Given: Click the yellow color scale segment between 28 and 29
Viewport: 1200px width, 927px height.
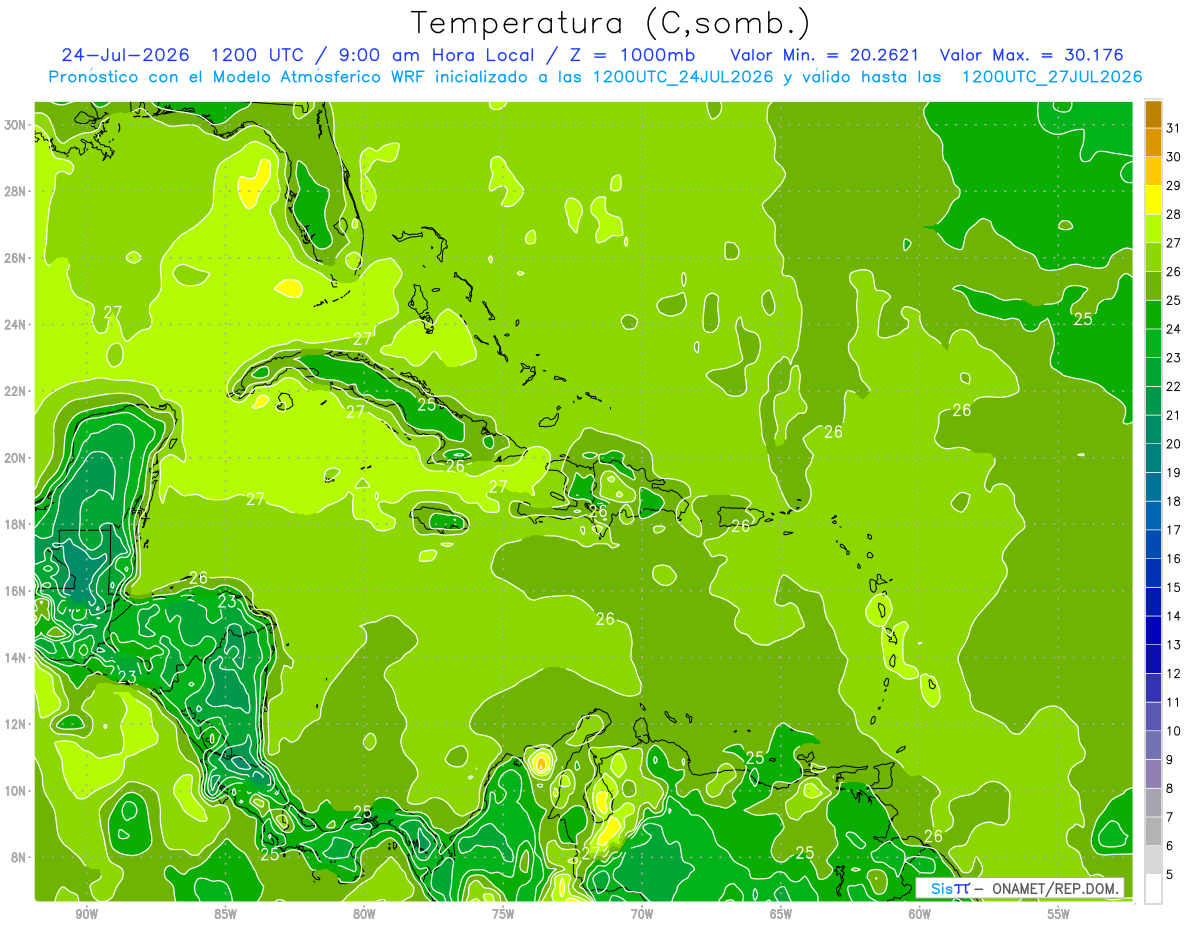Looking at the screenshot, I should click(1153, 199).
